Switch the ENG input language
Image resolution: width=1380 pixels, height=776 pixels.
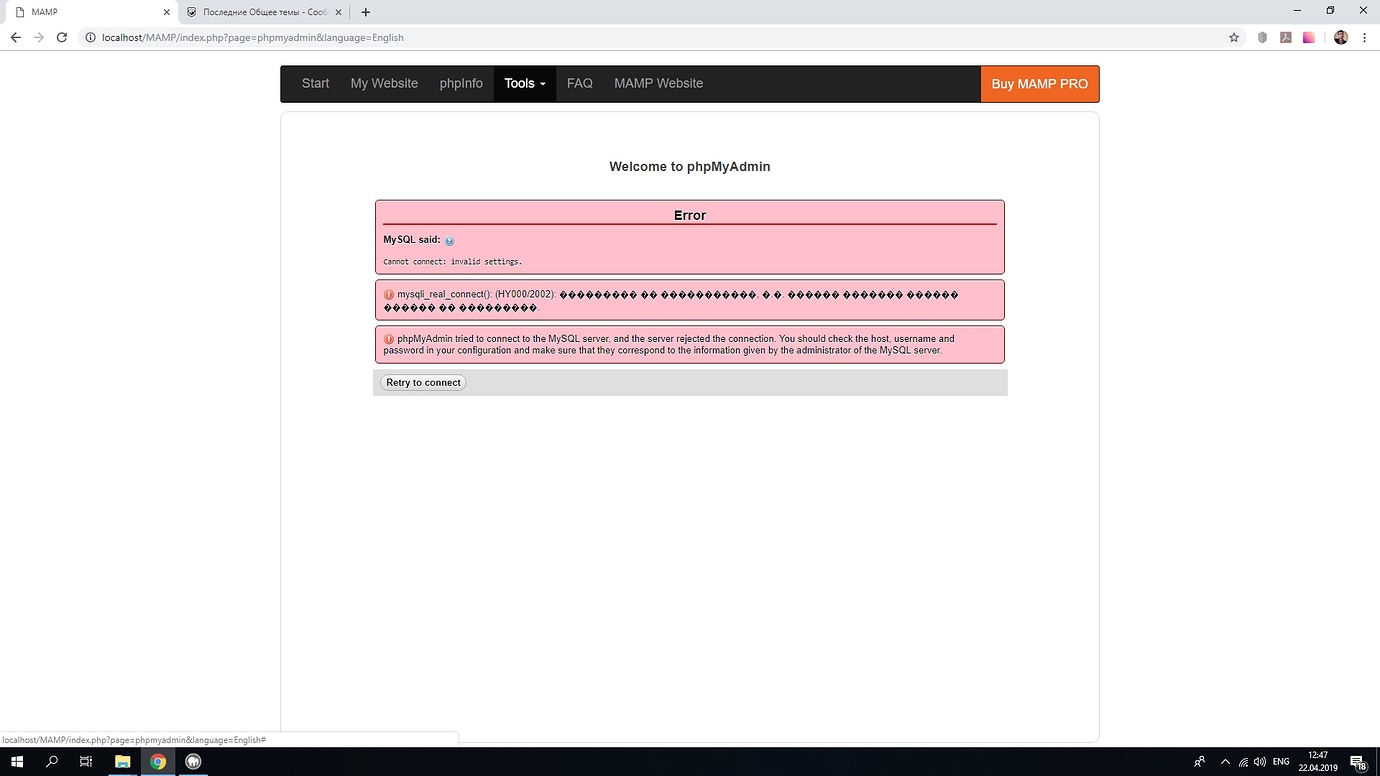[x=1281, y=761]
